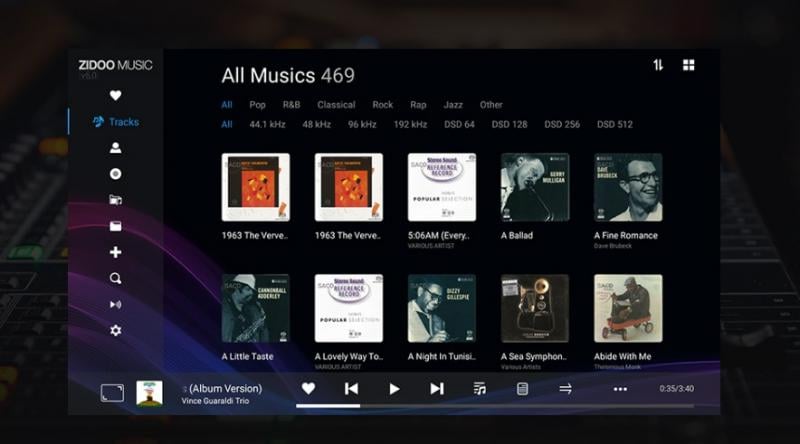The height and width of the screenshot is (444, 800).
Task: Filter by Pop genre
Action: point(257,105)
